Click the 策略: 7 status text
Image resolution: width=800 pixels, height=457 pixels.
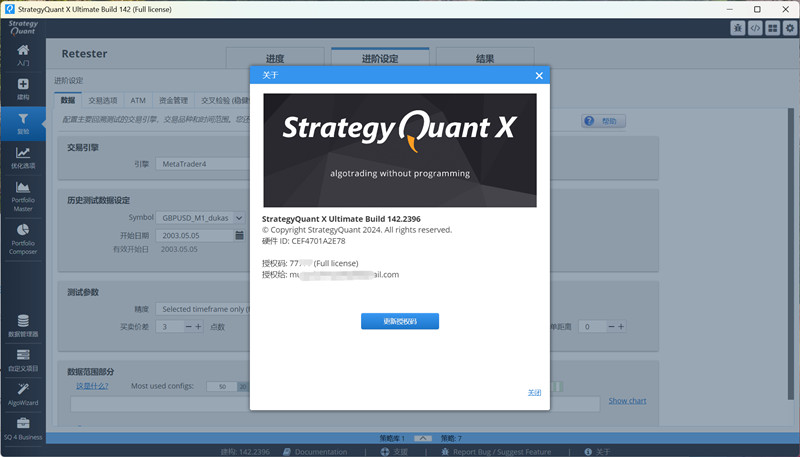click(x=451, y=438)
